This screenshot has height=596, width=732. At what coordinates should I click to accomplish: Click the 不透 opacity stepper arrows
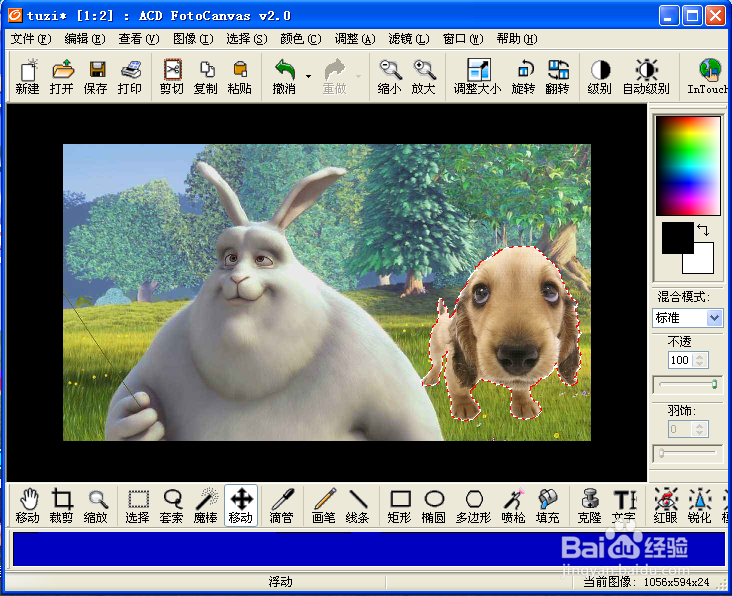699,360
